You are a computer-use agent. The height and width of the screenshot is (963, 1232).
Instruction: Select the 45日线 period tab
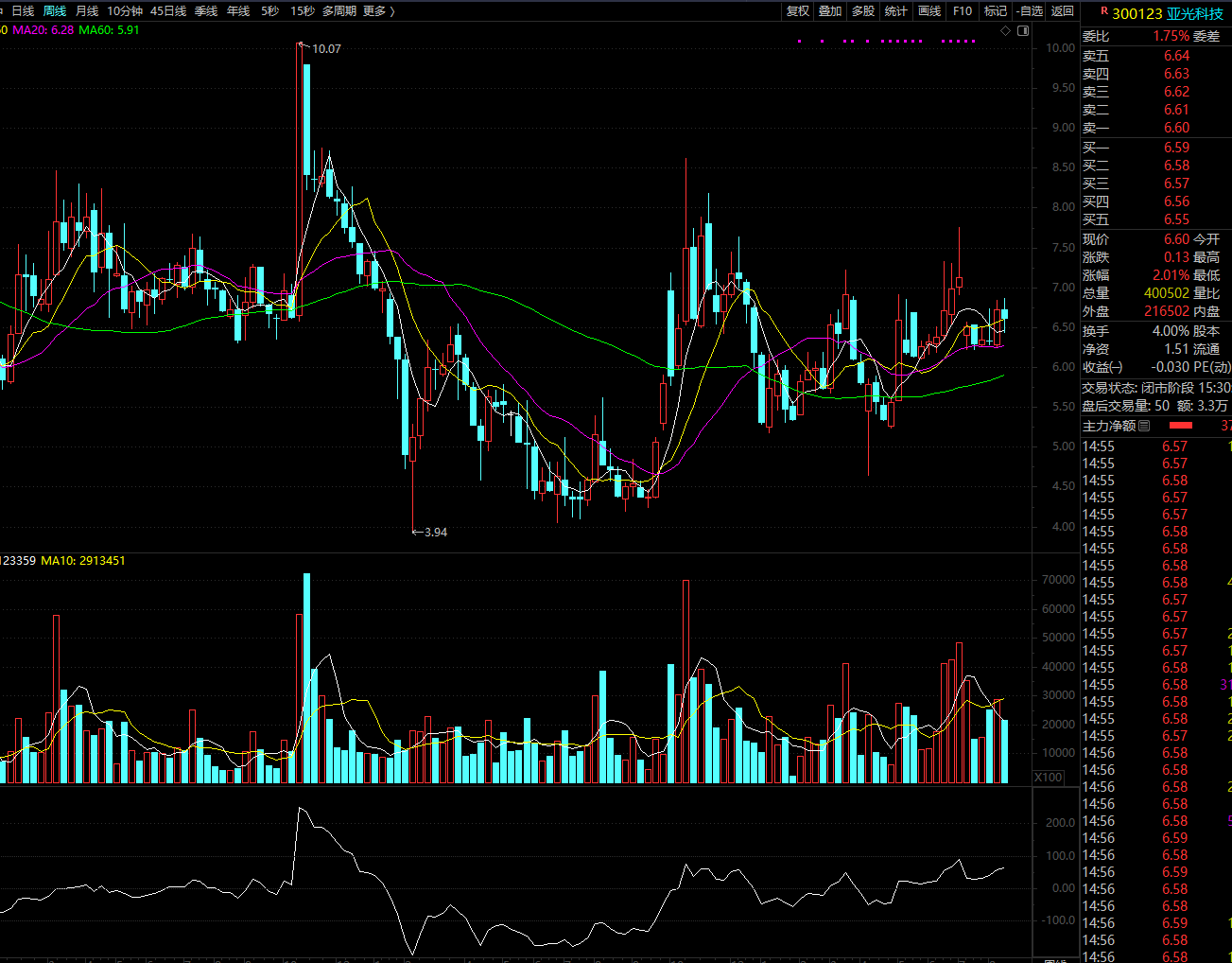point(168,10)
